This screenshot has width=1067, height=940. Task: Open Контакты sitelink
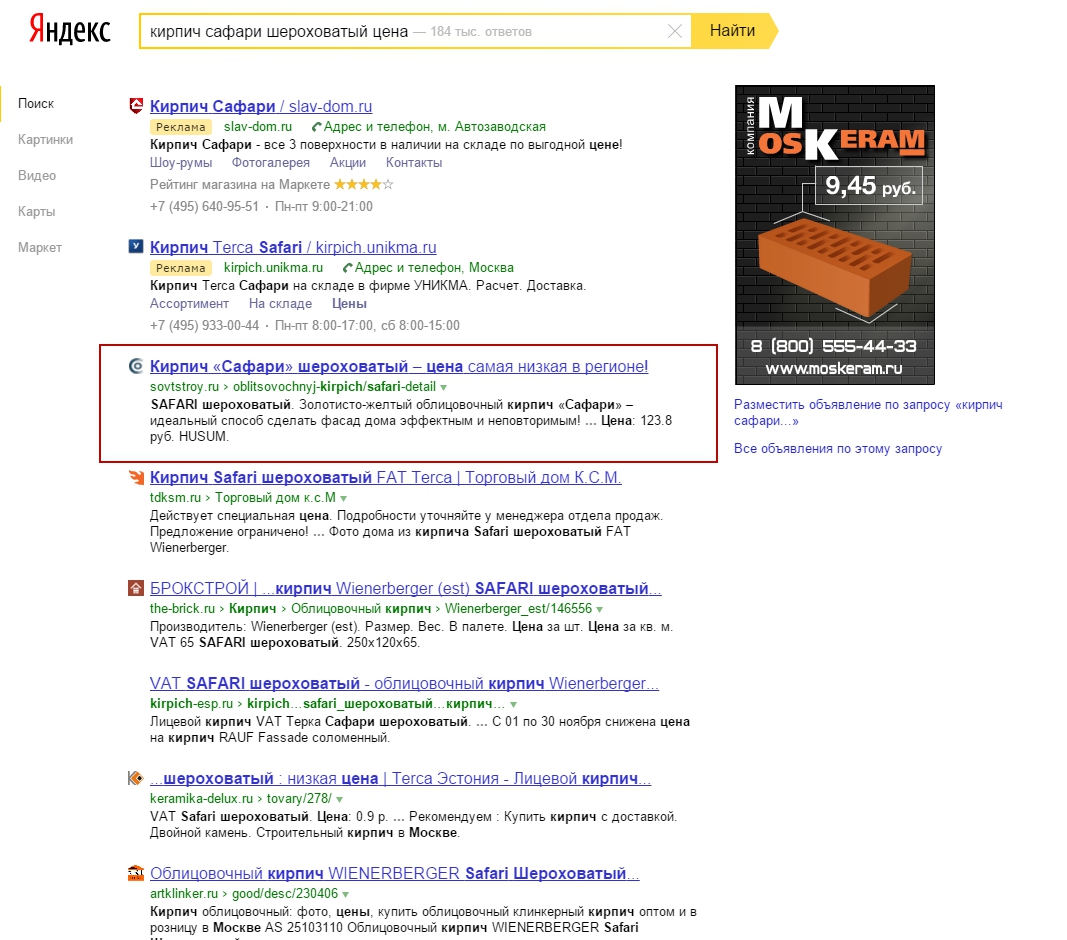(x=414, y=163)
